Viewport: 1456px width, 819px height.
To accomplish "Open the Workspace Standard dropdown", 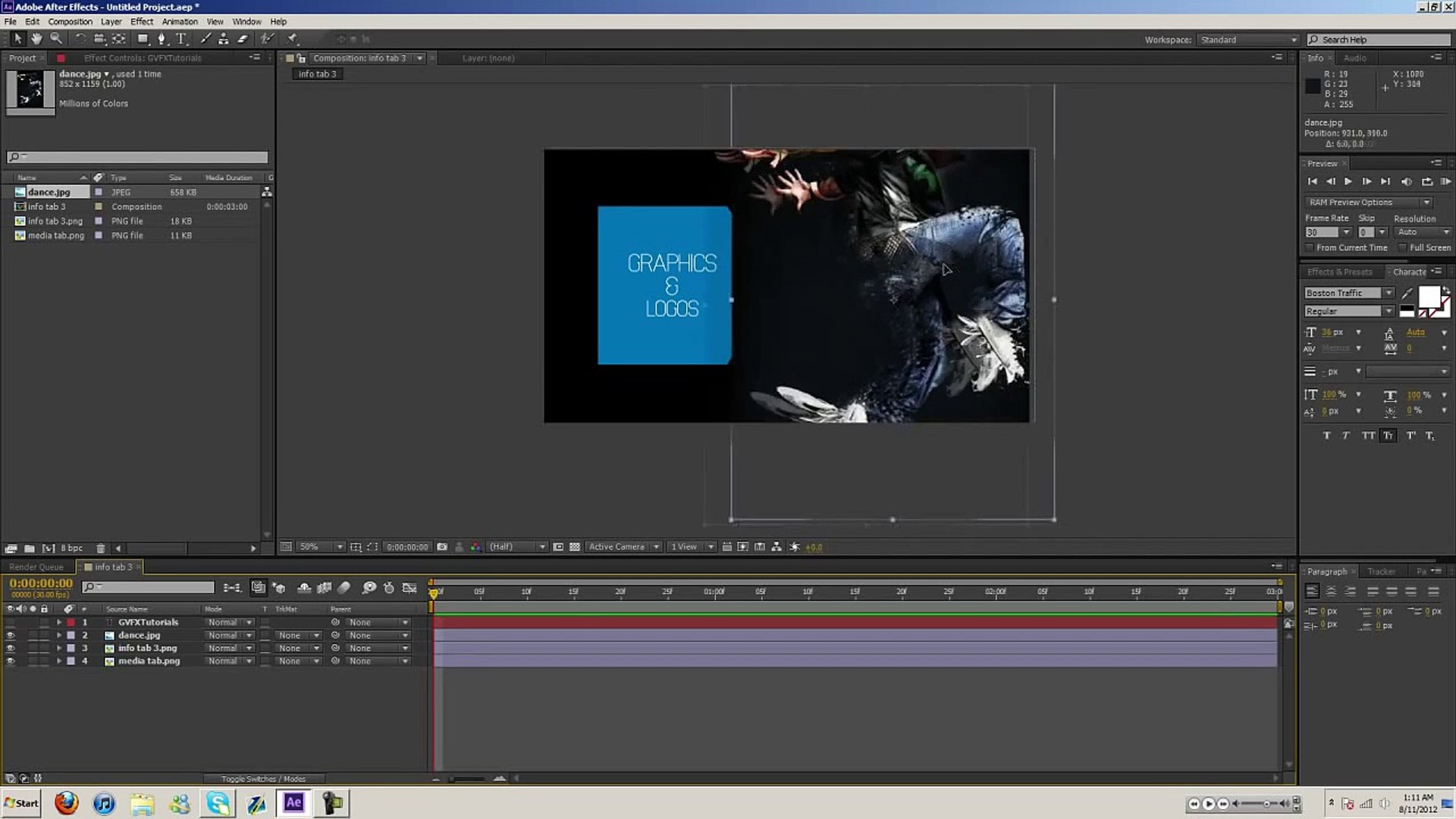I will click(1247, 39).
